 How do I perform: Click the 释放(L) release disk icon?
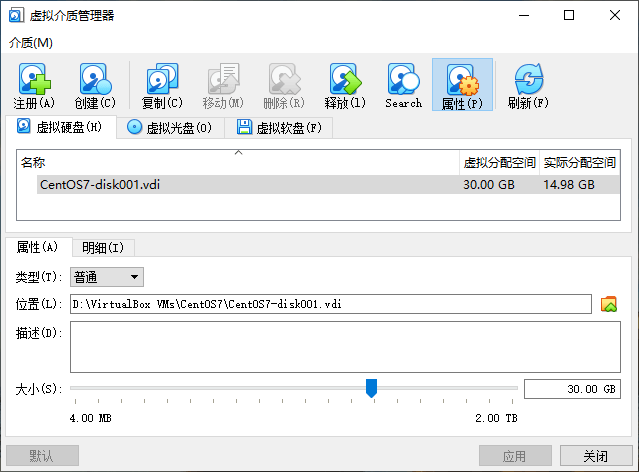point(345,86)
